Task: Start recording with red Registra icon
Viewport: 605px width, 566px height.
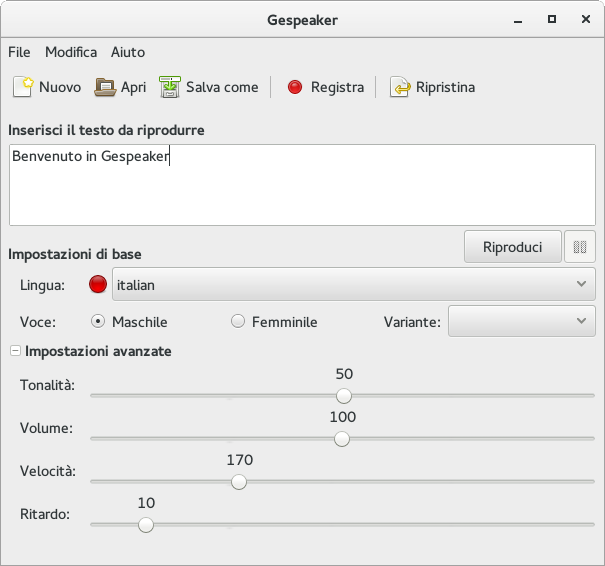Action: tap(295, 87)
